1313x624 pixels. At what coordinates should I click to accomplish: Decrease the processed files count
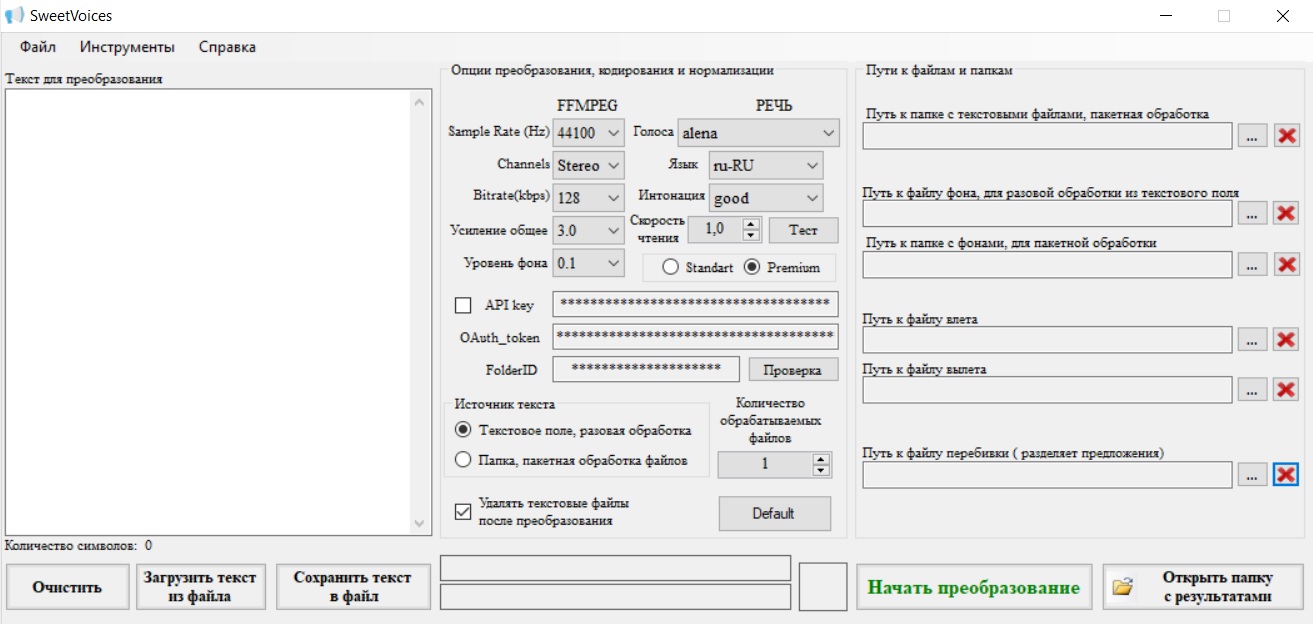(821, 471)
